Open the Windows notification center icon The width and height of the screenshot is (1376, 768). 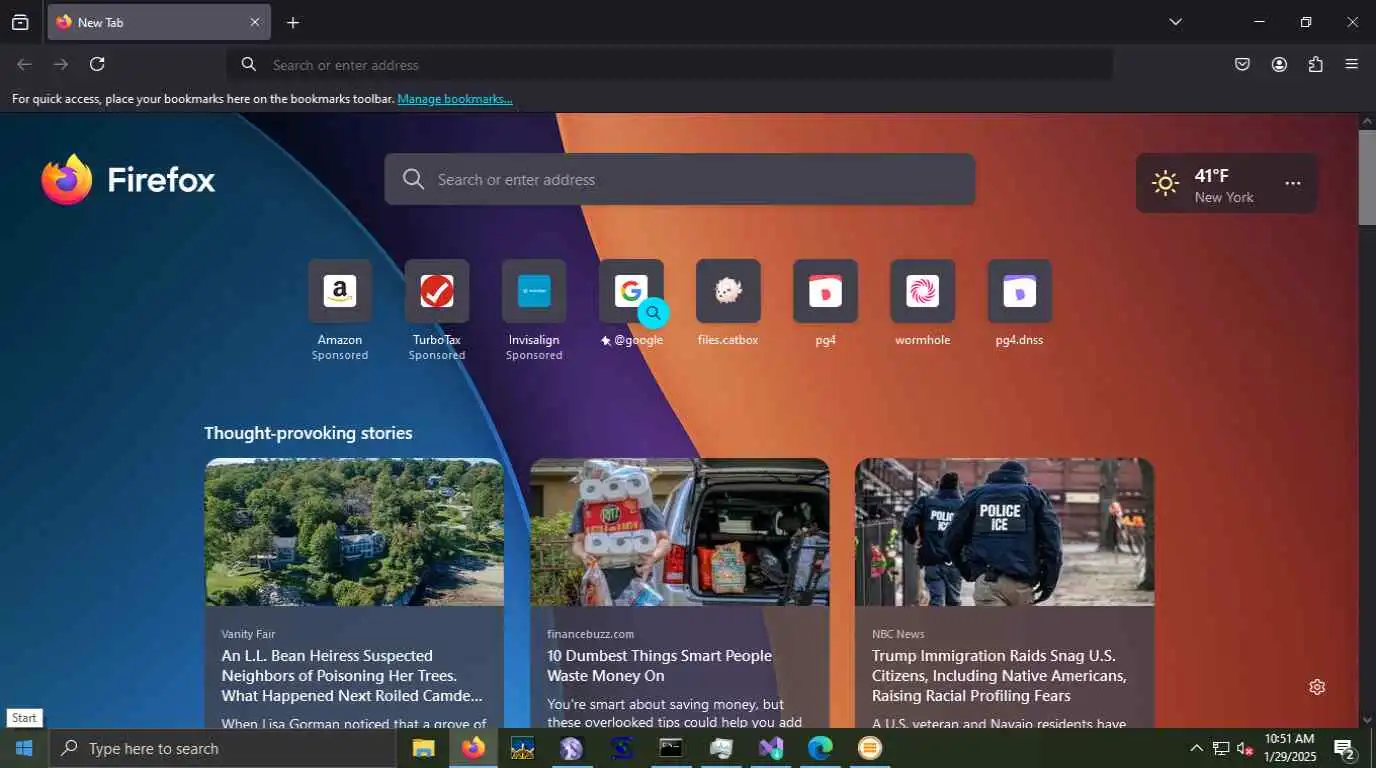click(x=1345, y=748)
